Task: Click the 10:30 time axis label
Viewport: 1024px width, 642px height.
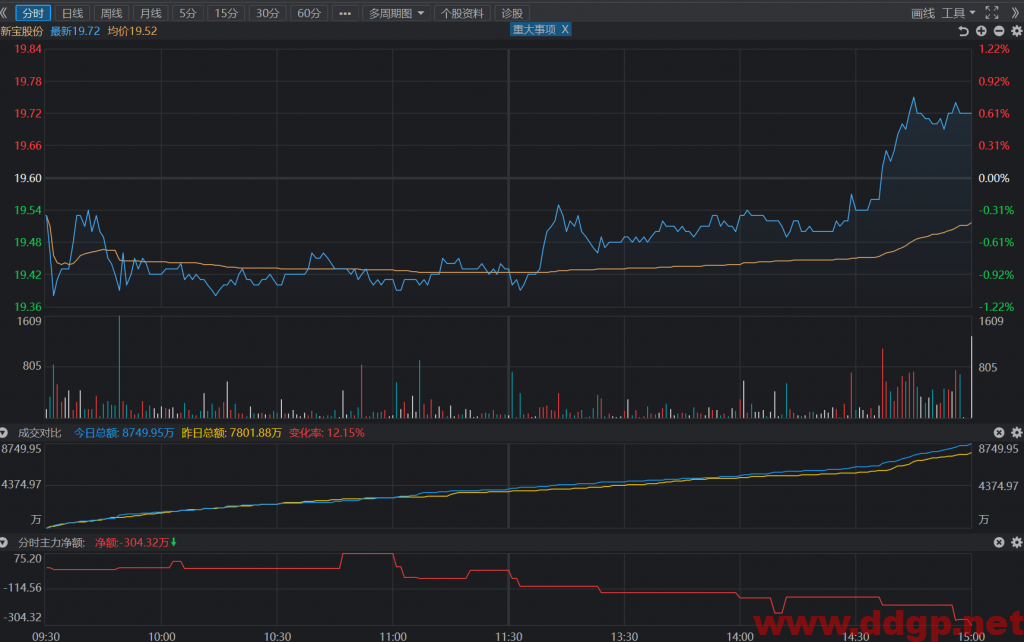Action: coord(277,636)
